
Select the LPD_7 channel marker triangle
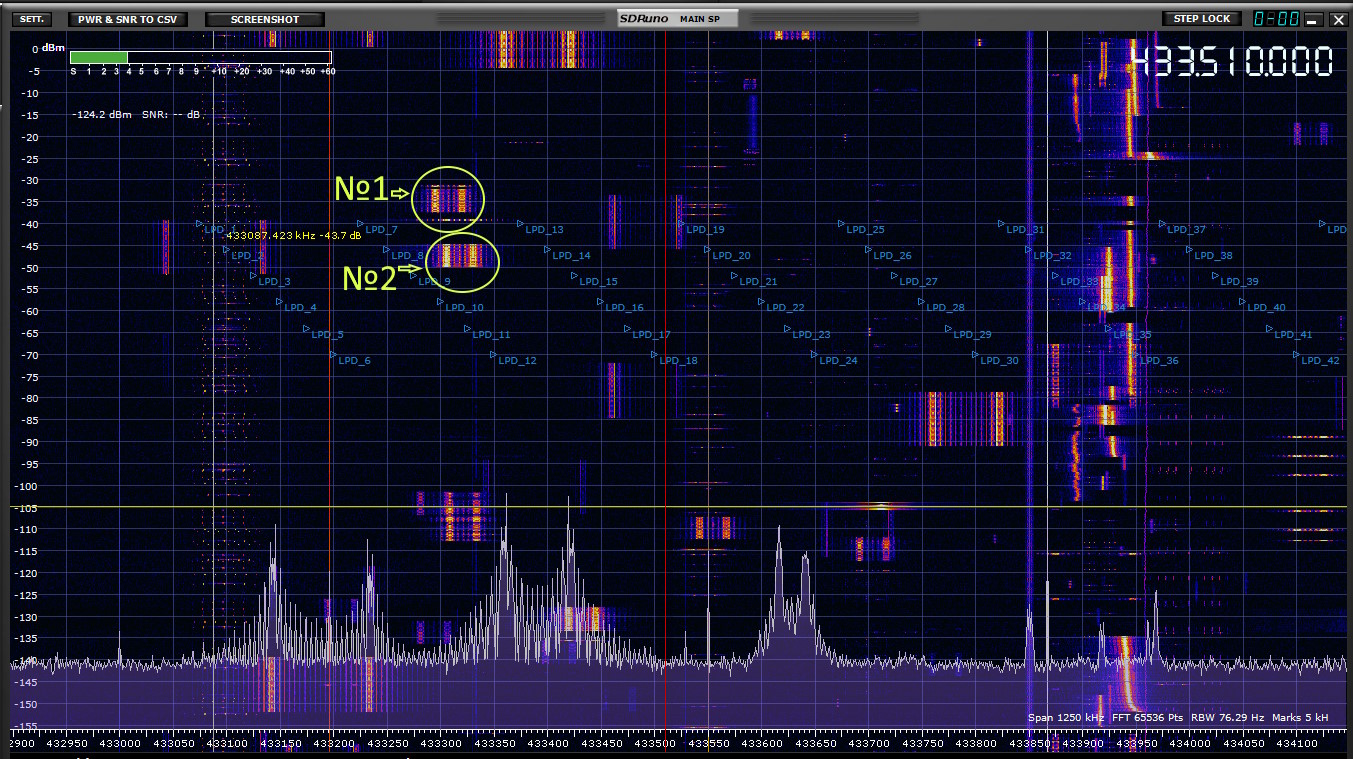pos(362,224)
